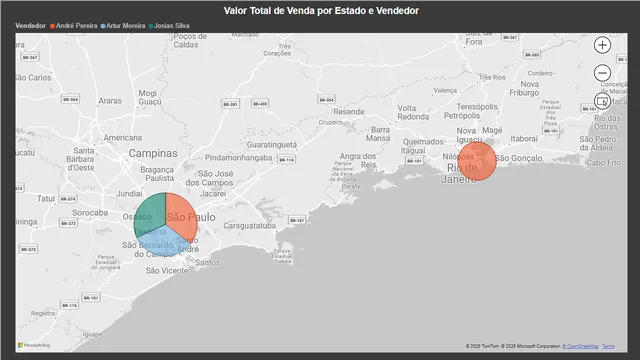Click the André Pereira legend label
This screenshot has width=640, height=360.
click(x=76, y=26)
